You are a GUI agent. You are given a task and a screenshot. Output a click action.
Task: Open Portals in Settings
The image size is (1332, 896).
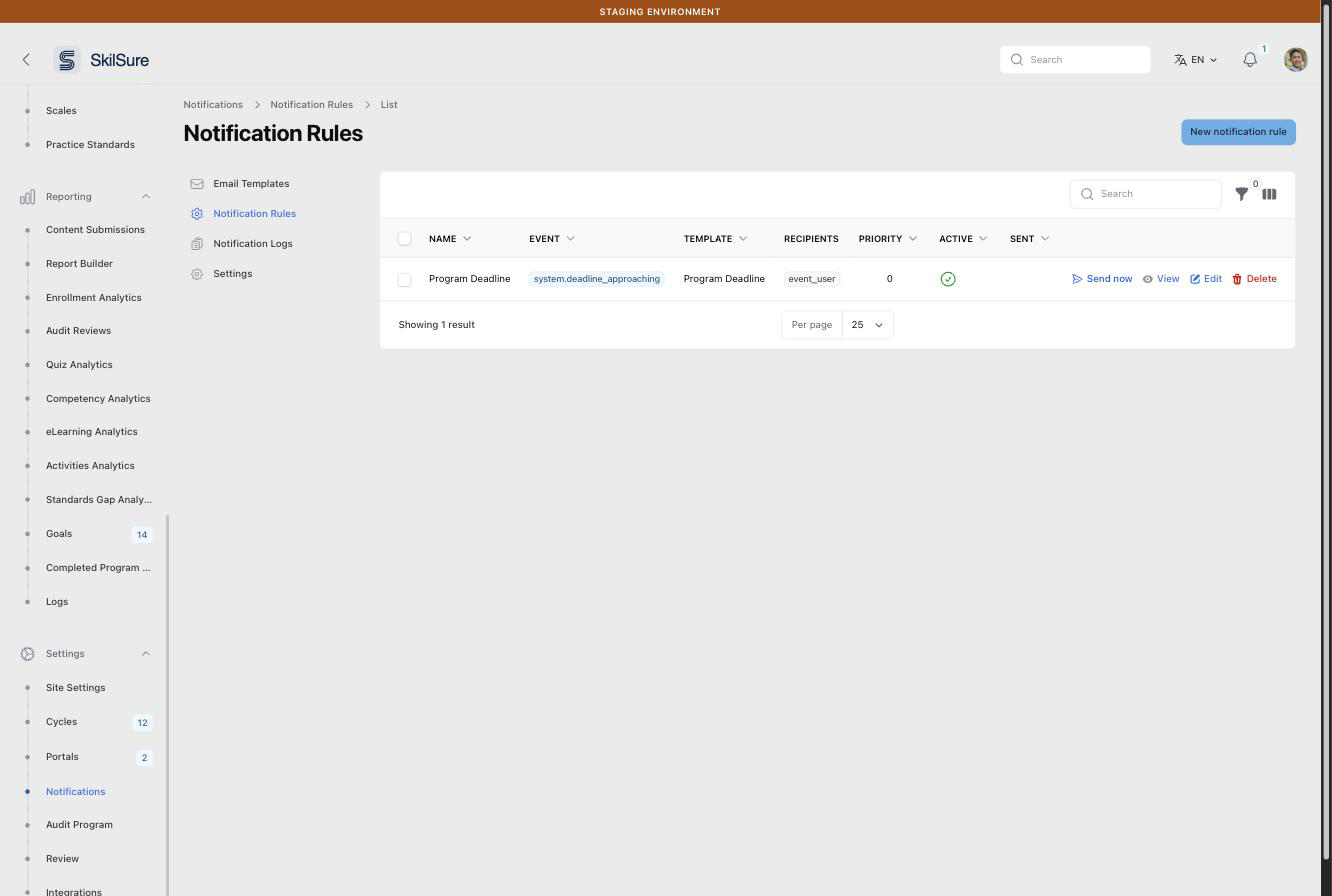click(62, 757)
